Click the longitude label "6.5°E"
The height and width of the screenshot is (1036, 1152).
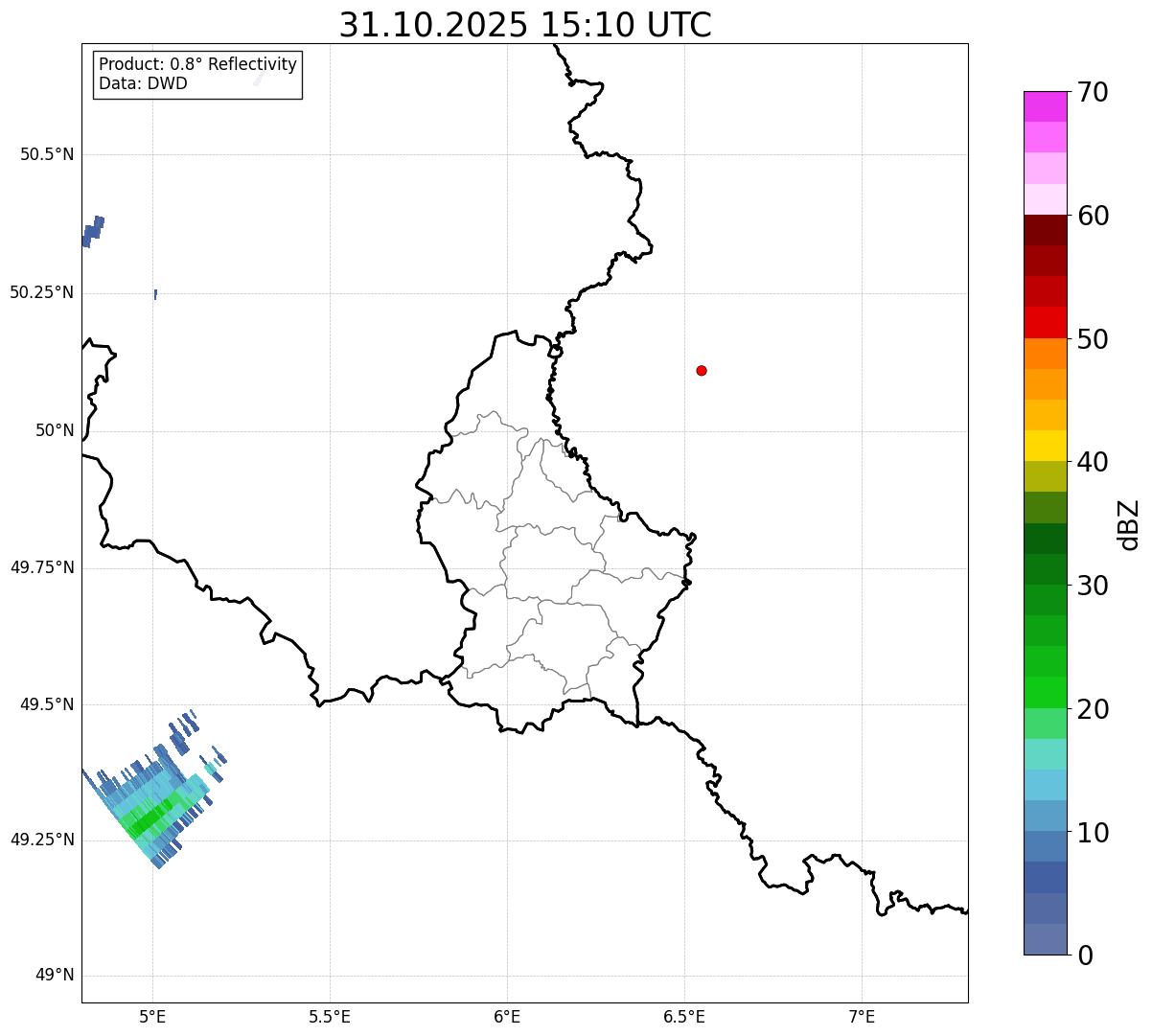pos(684,1016)
